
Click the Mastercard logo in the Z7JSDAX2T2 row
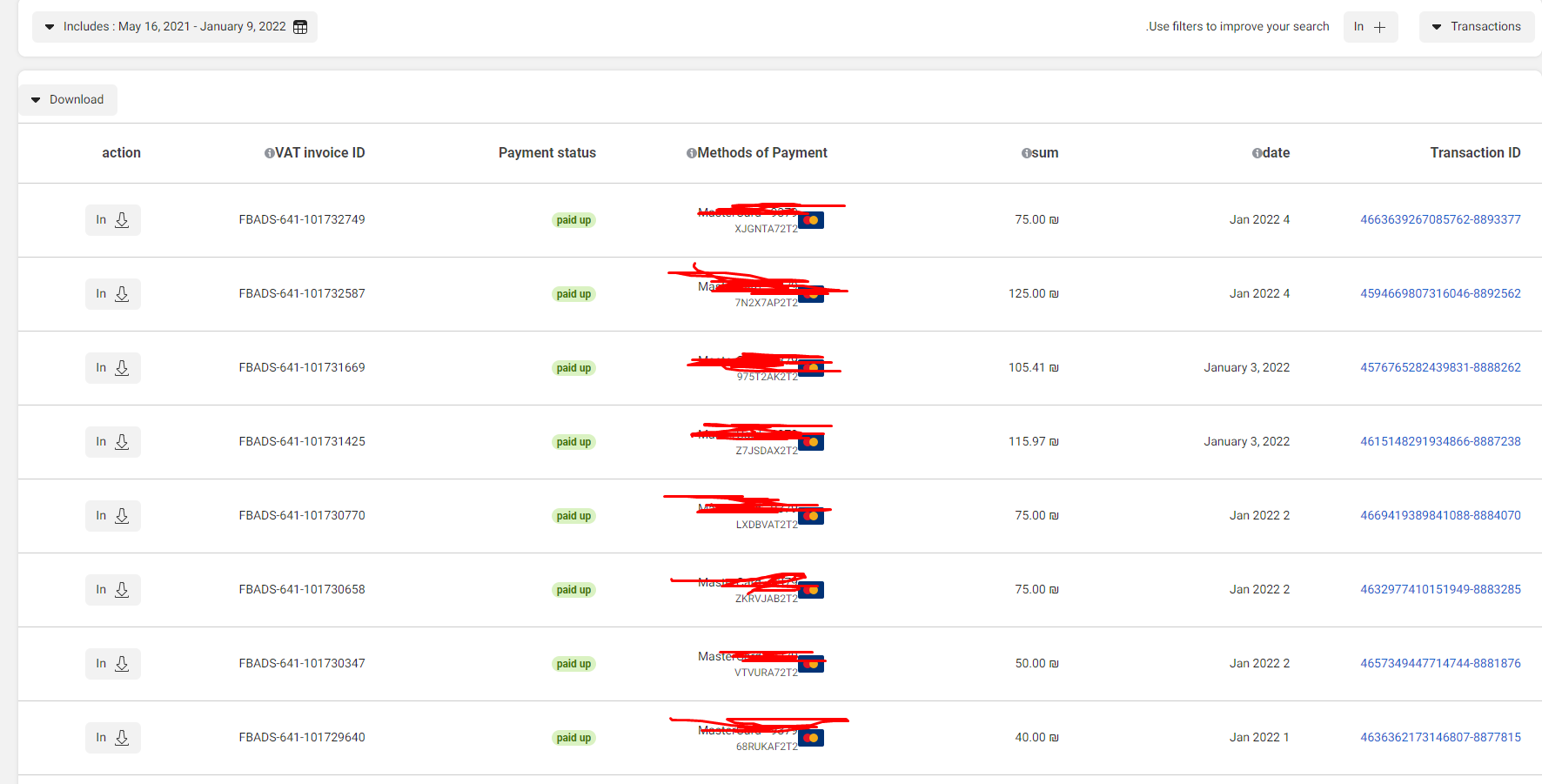click(811, 442)
